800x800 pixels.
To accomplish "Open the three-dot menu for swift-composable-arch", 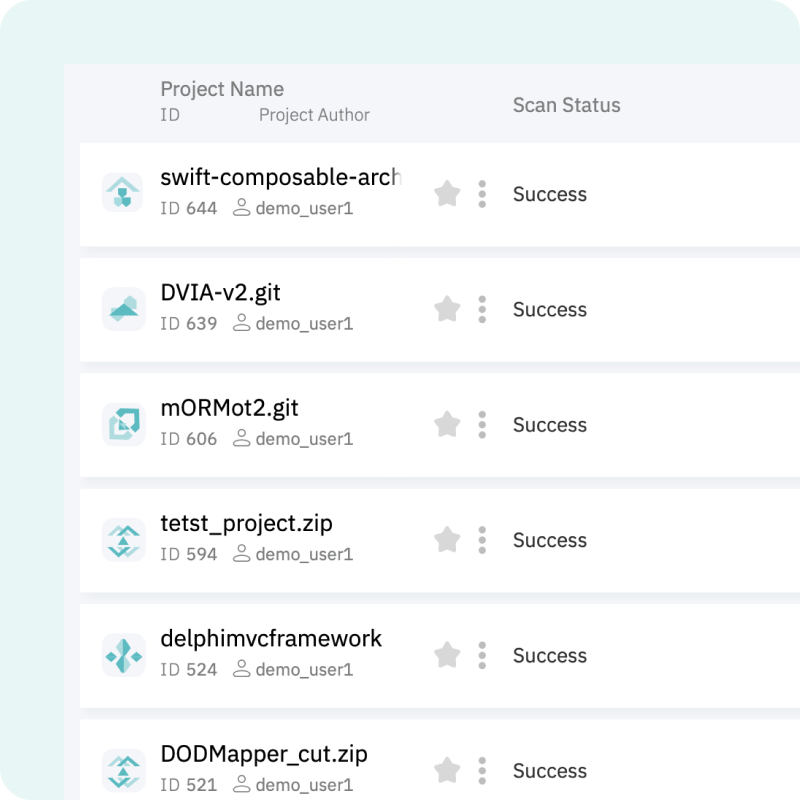I will coord(482,194).
